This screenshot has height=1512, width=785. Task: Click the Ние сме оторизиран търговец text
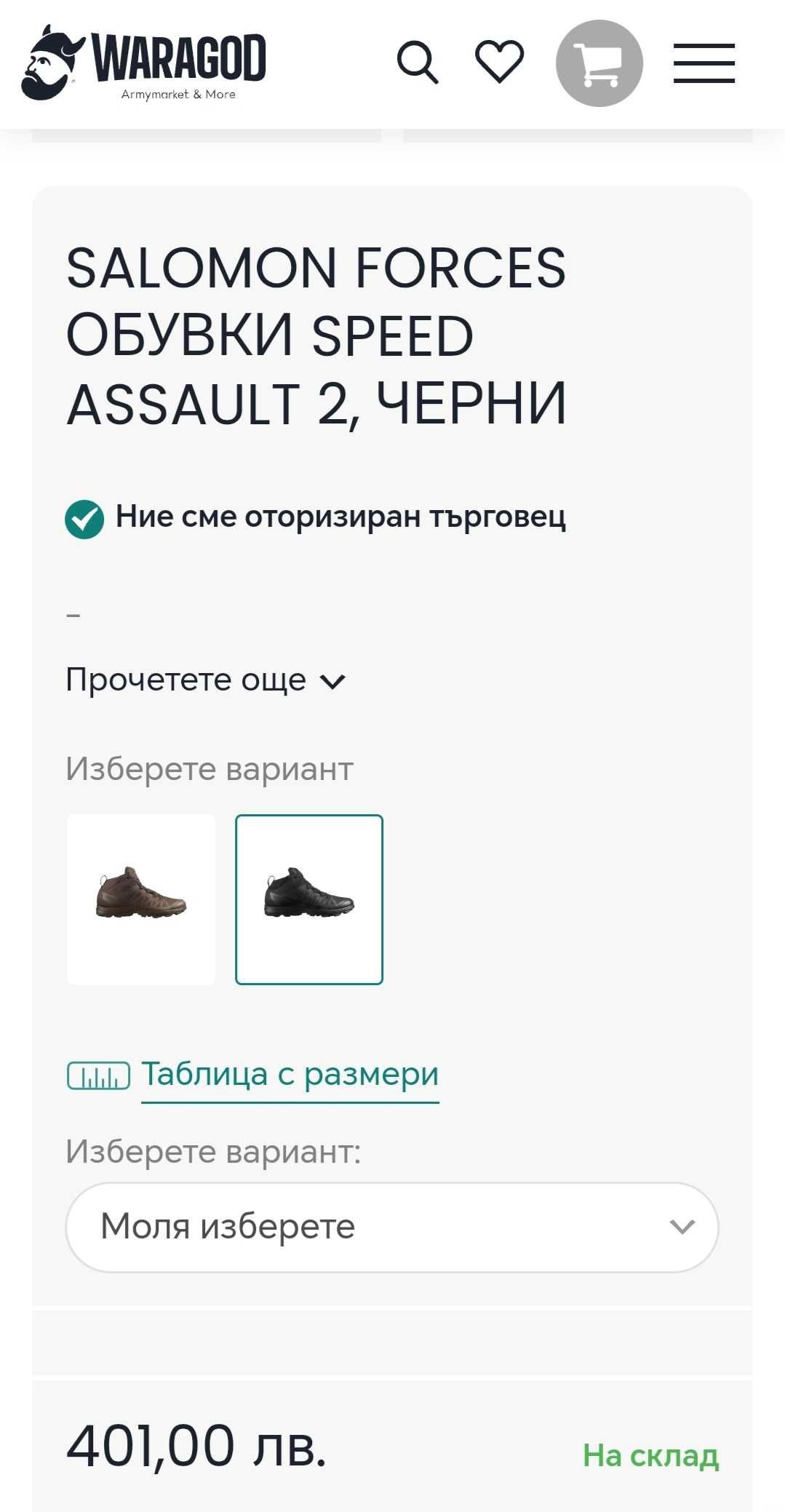[x=340, y=517]
